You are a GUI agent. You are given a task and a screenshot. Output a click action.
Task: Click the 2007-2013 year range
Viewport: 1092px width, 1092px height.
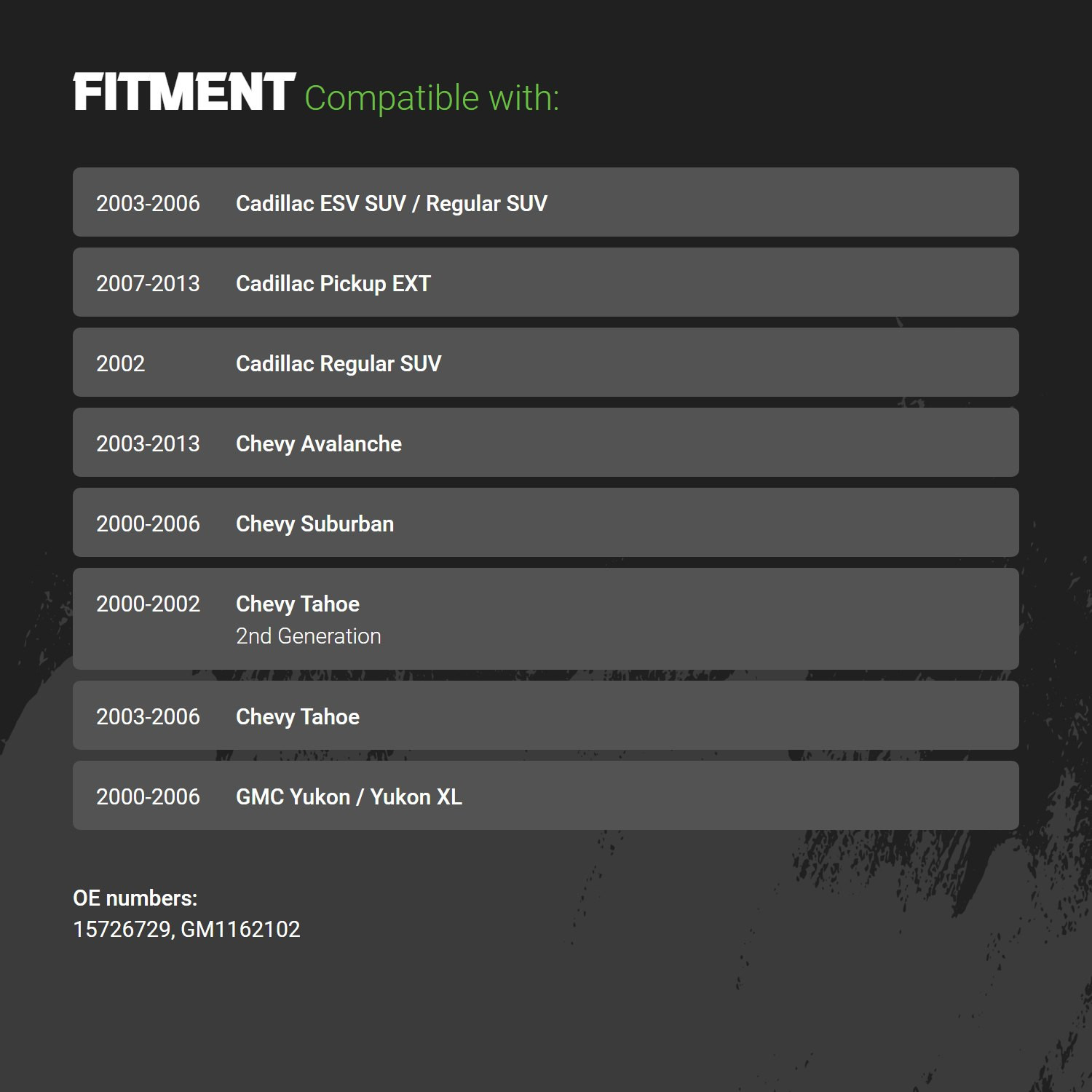148,283
